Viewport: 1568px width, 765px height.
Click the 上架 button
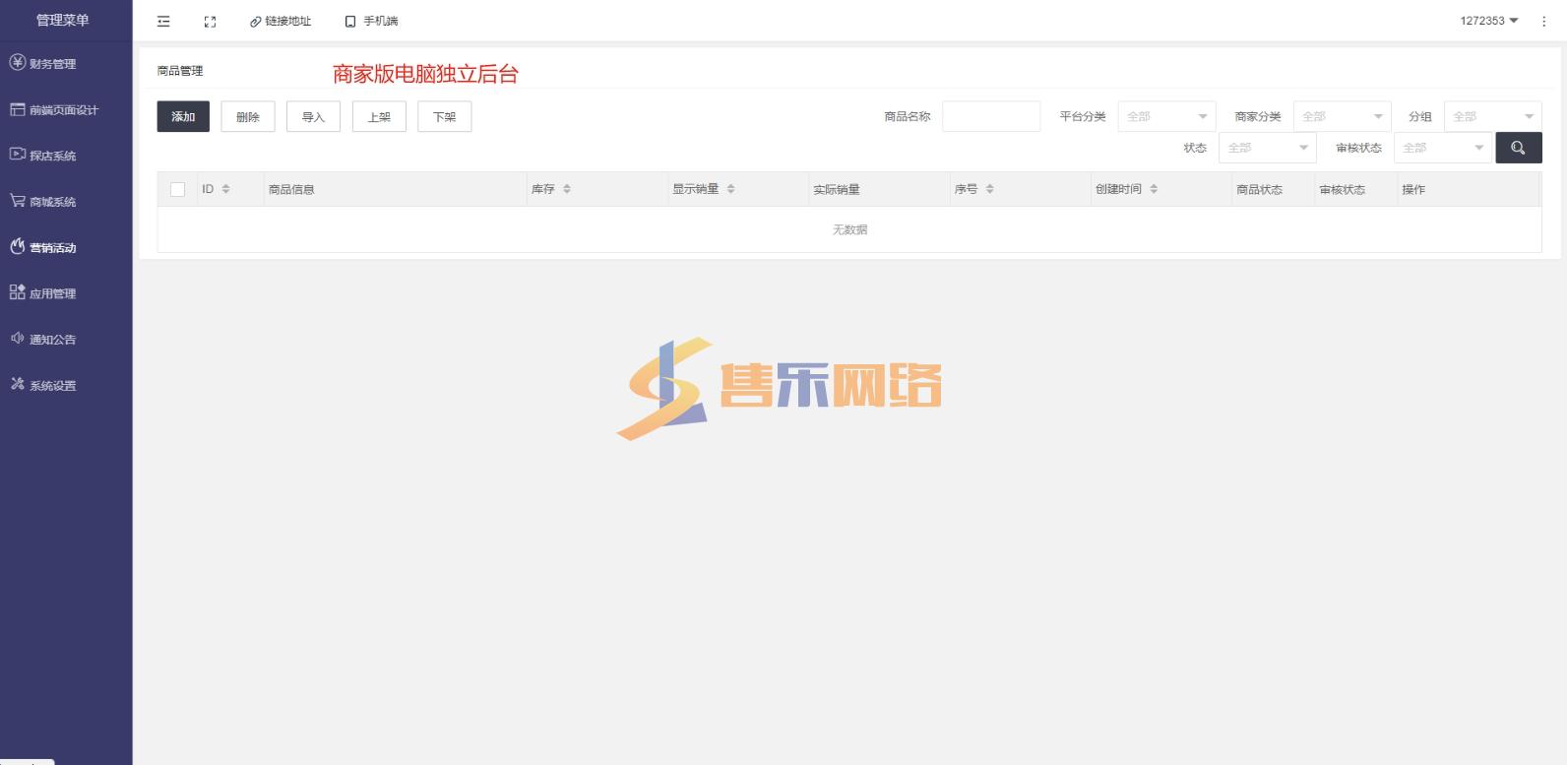point(379,116)
